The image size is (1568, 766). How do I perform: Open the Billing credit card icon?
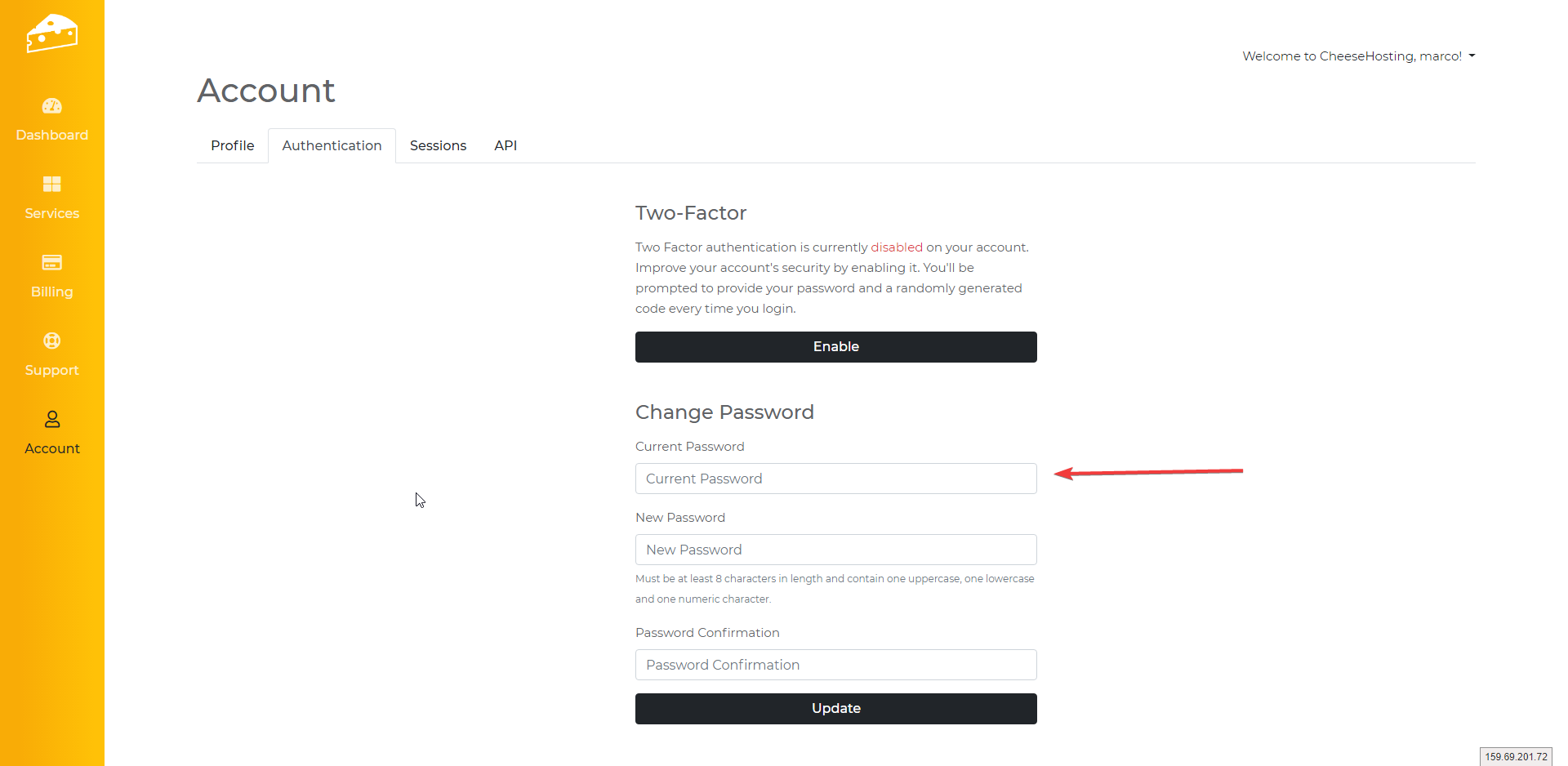point(52,262)
